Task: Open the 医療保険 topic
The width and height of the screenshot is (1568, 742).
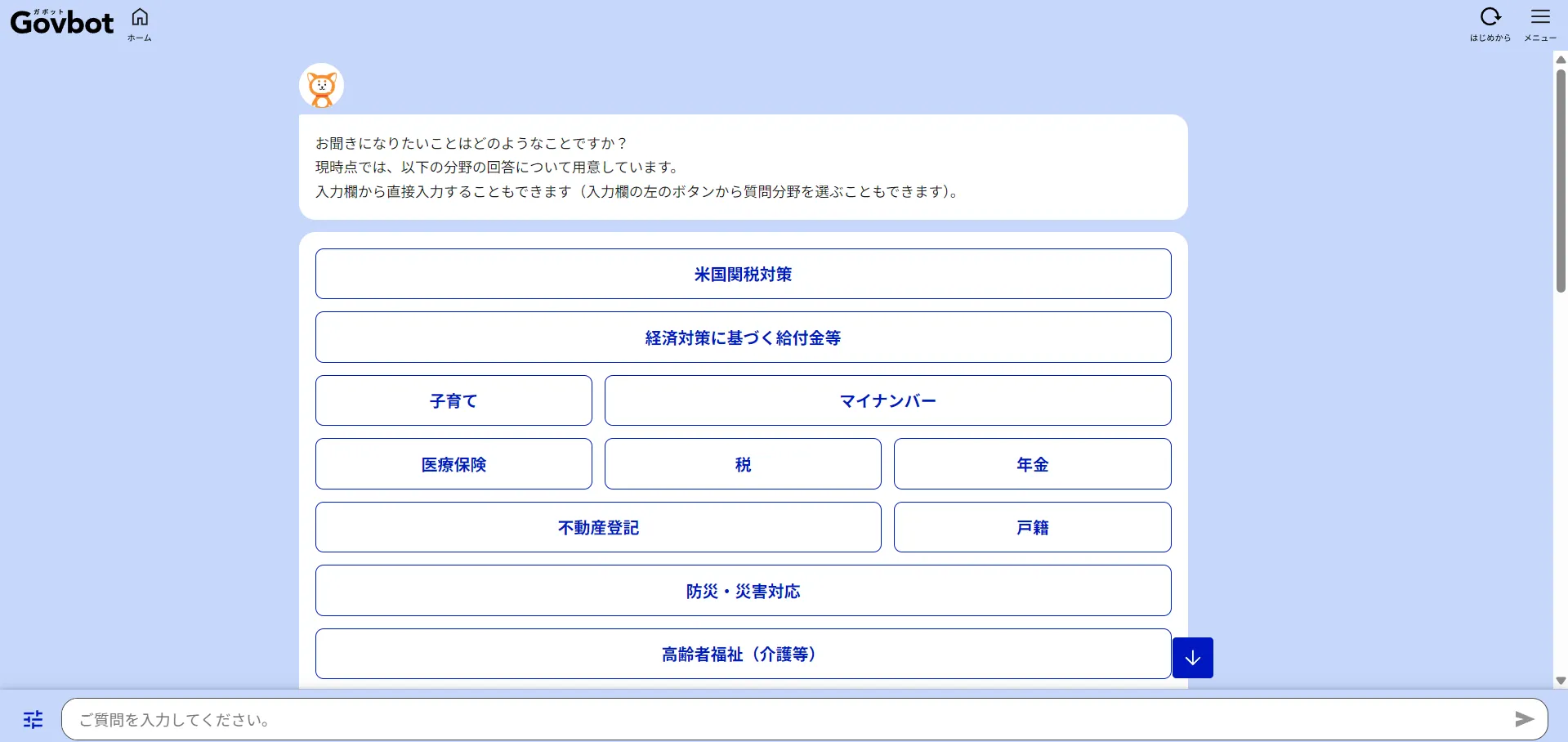Action: tap(453, 464)
